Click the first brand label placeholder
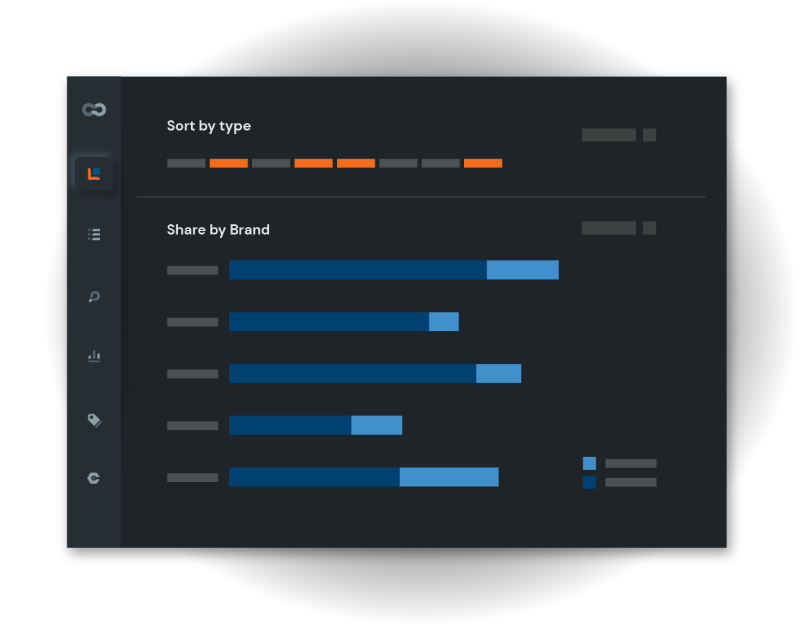 (x=193, y=270)
